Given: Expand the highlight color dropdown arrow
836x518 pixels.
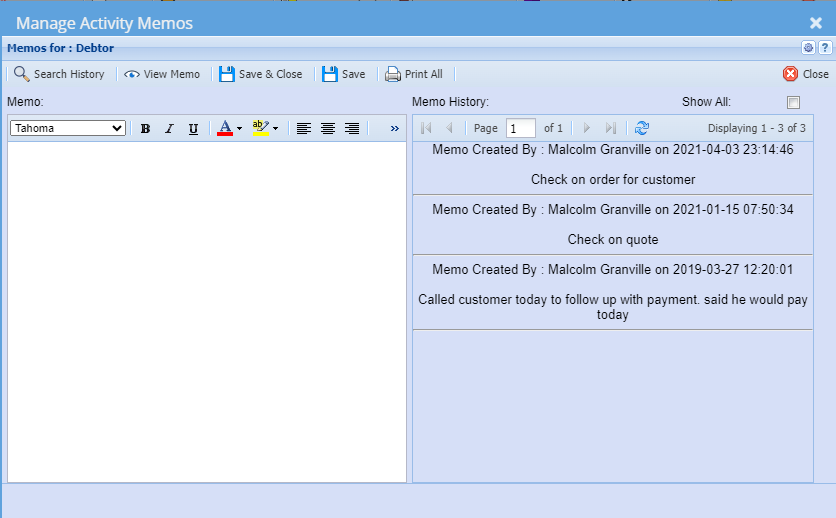Looking at the screenshot, I should pyautogui.click(x=276, y=129).
